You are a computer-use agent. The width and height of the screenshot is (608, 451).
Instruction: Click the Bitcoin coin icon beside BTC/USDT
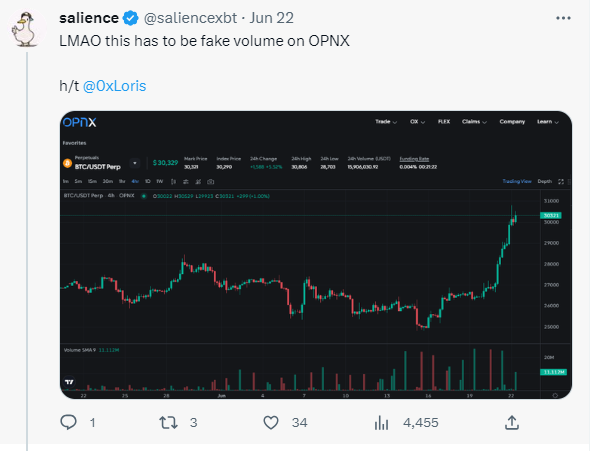pos(68,161)
